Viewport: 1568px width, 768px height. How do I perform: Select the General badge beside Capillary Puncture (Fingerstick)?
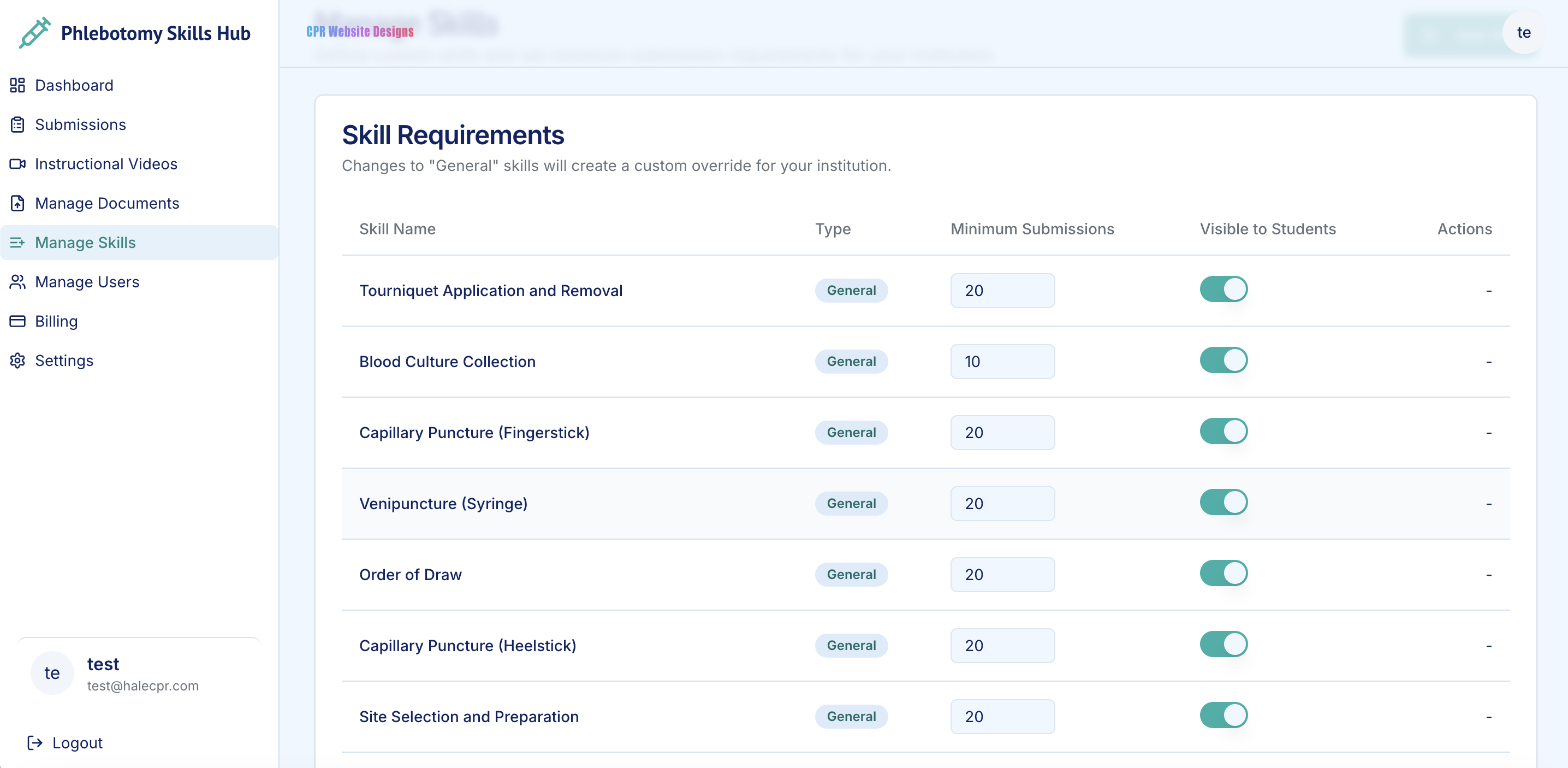[x=851, y=433]
